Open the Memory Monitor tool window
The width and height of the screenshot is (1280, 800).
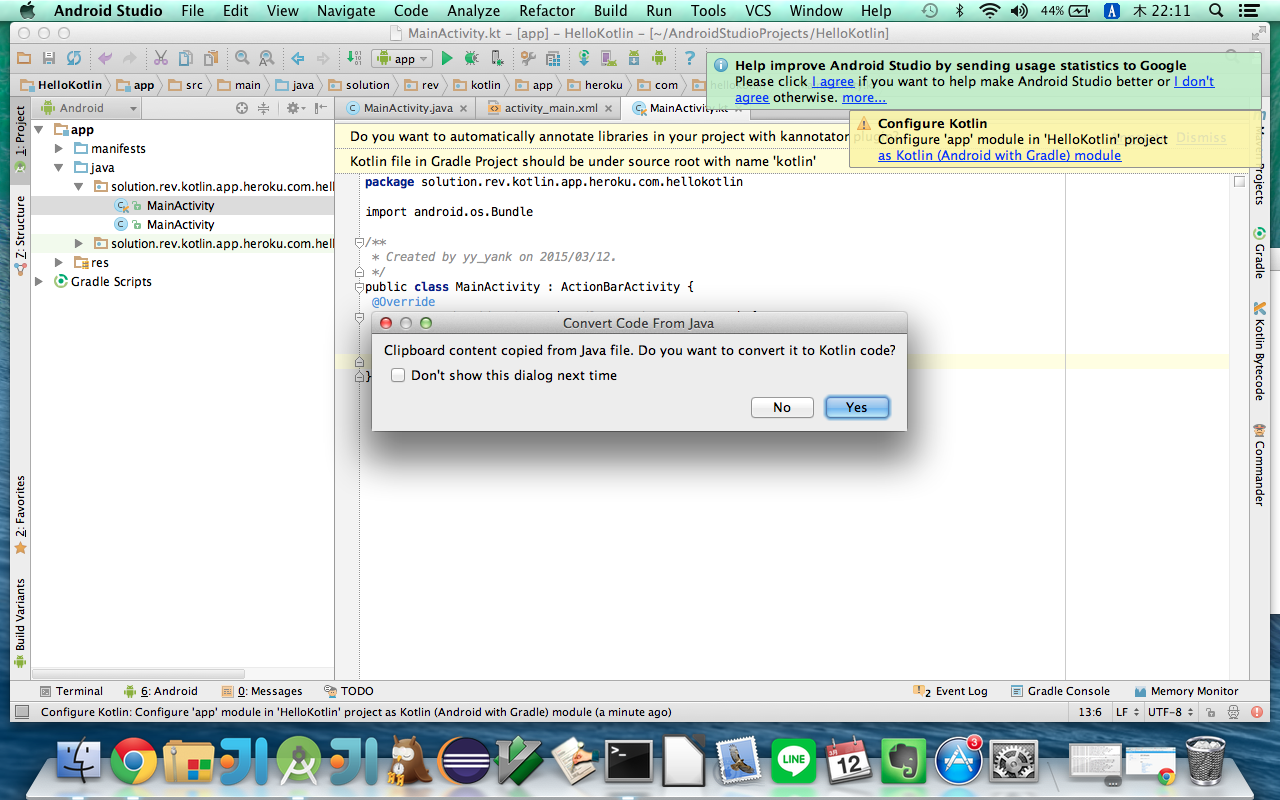[1187, 691]
